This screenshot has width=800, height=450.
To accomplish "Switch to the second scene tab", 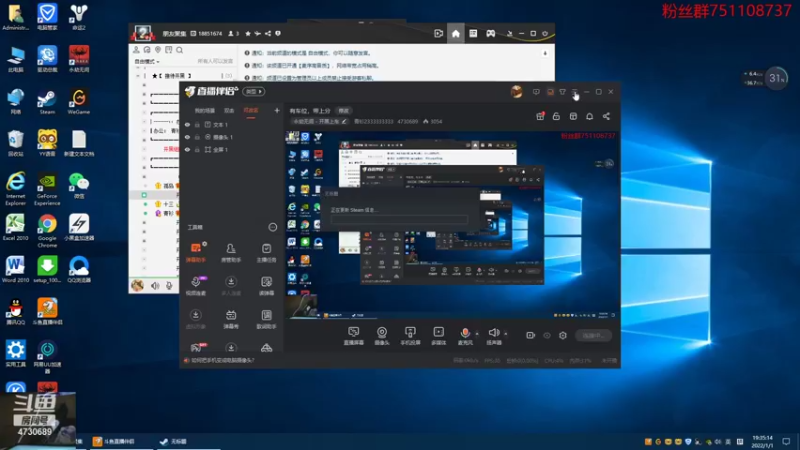I will pos(229,111).
